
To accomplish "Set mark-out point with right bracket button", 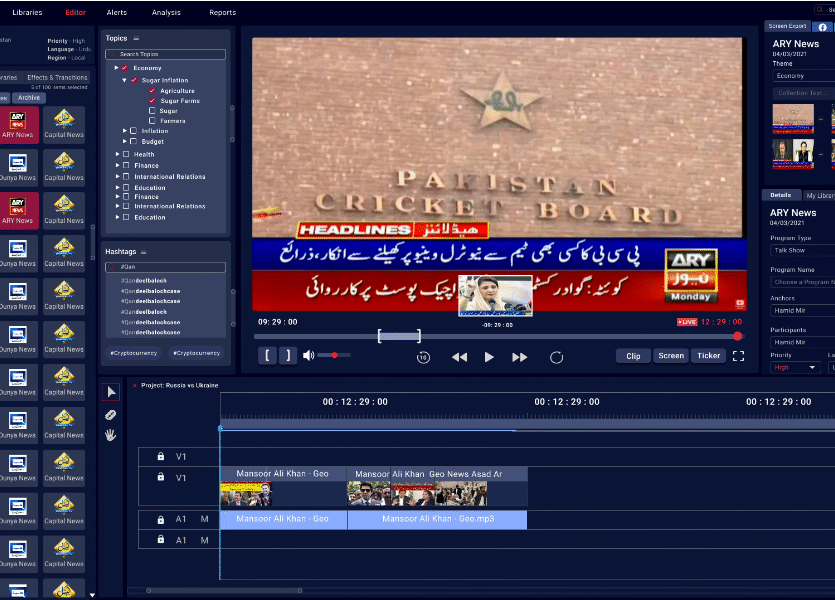I will pyautogui.click(x=288, y=356).
